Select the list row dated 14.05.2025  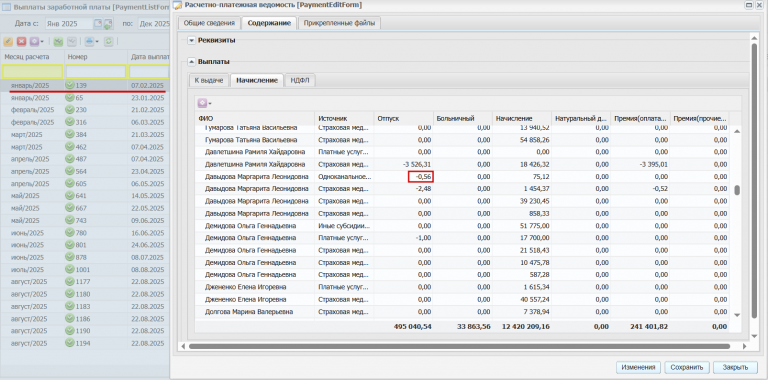pyautogui.click(x=85, y=196)
